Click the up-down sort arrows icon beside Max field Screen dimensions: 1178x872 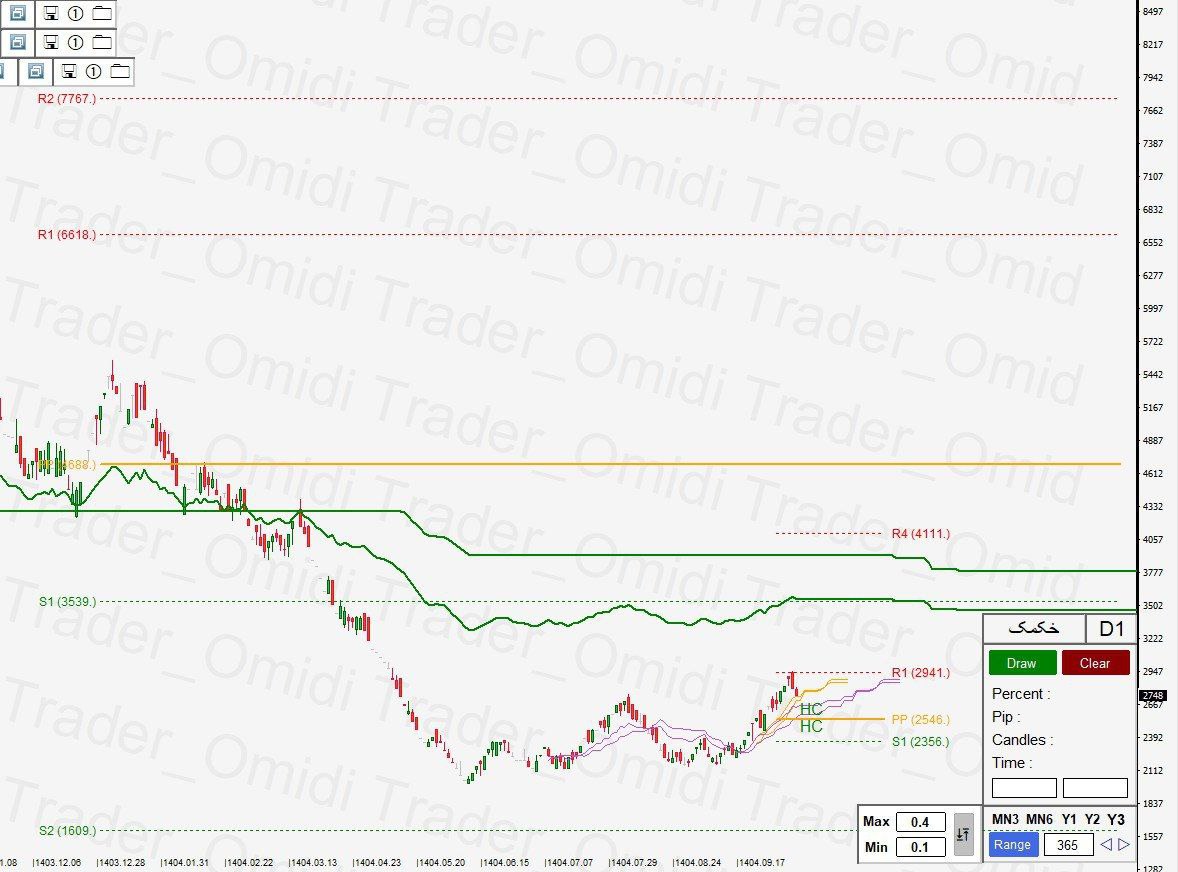tap(963, 833)
